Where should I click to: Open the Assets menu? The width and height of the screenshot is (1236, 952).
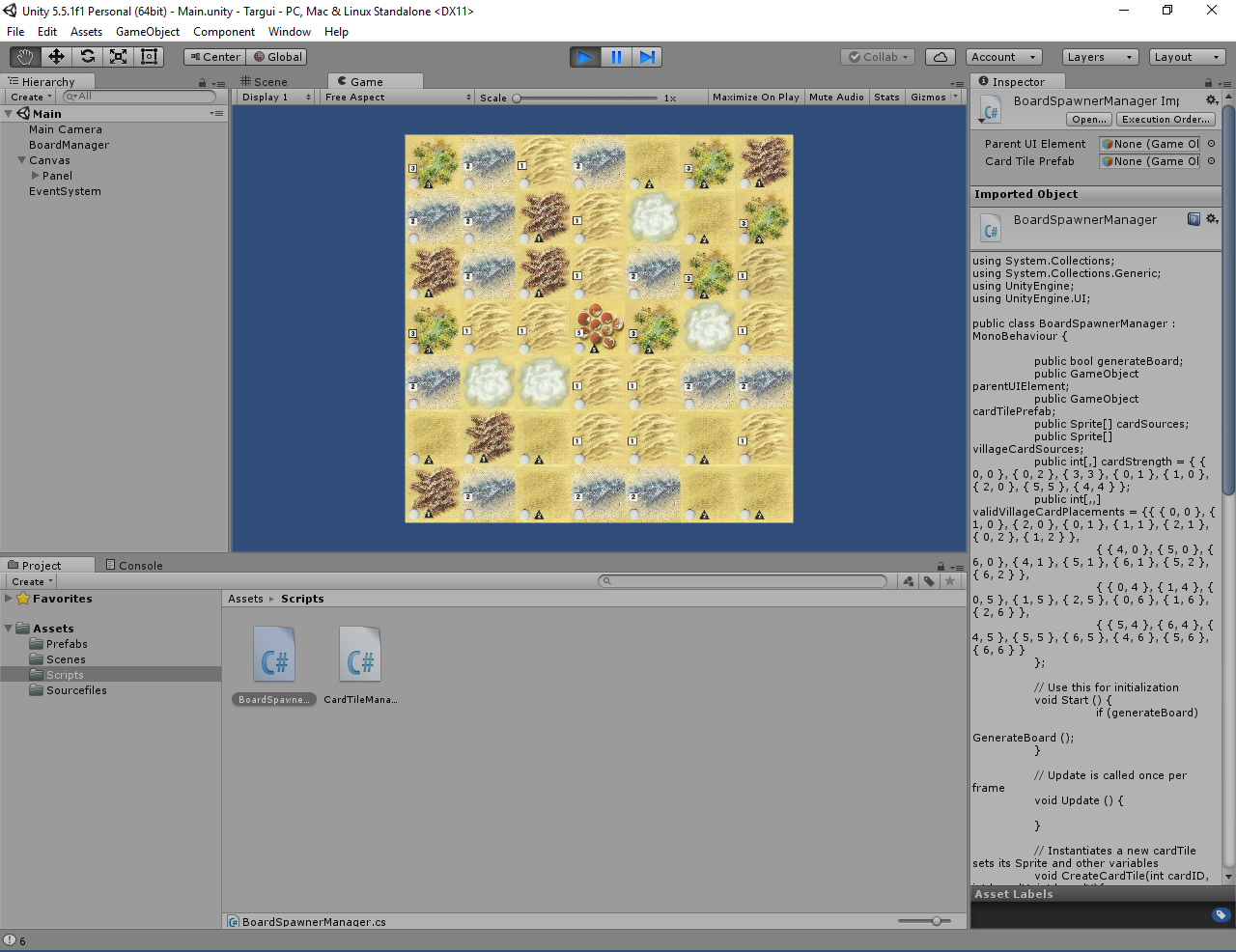pos(86,32)
